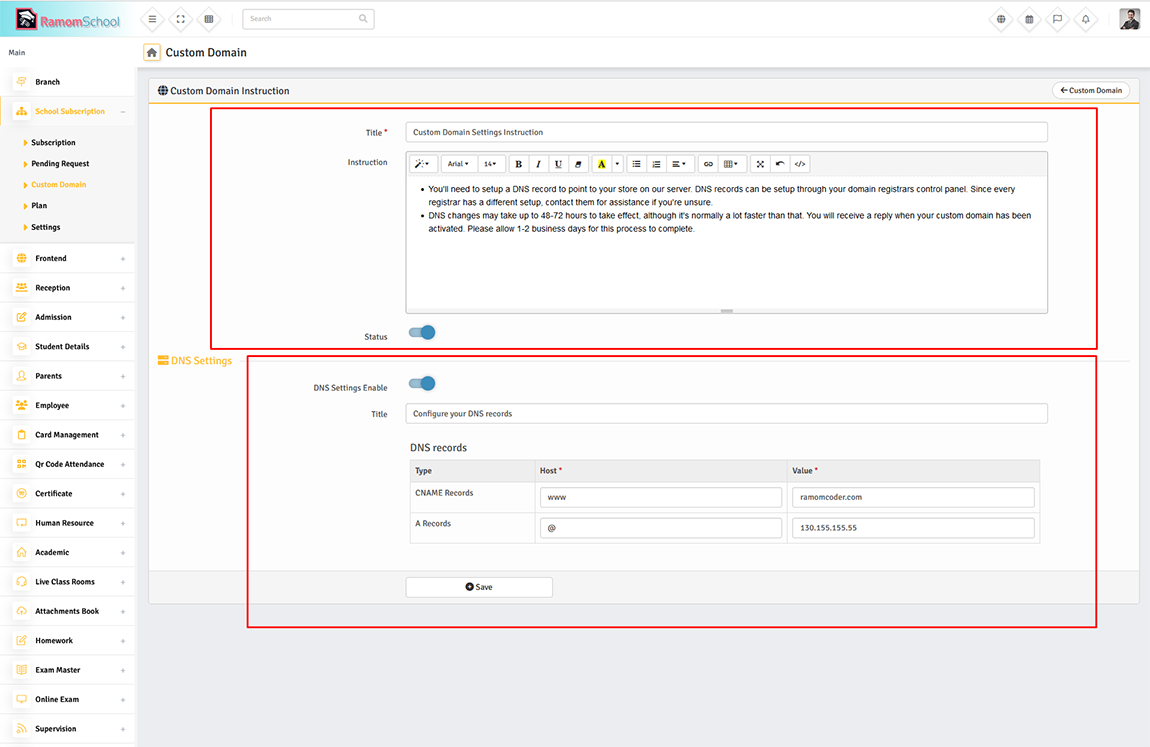This screenshot has width=1150, height=747.
Task: Click the undo icon in editor
Action: click(x=780, y=164)
